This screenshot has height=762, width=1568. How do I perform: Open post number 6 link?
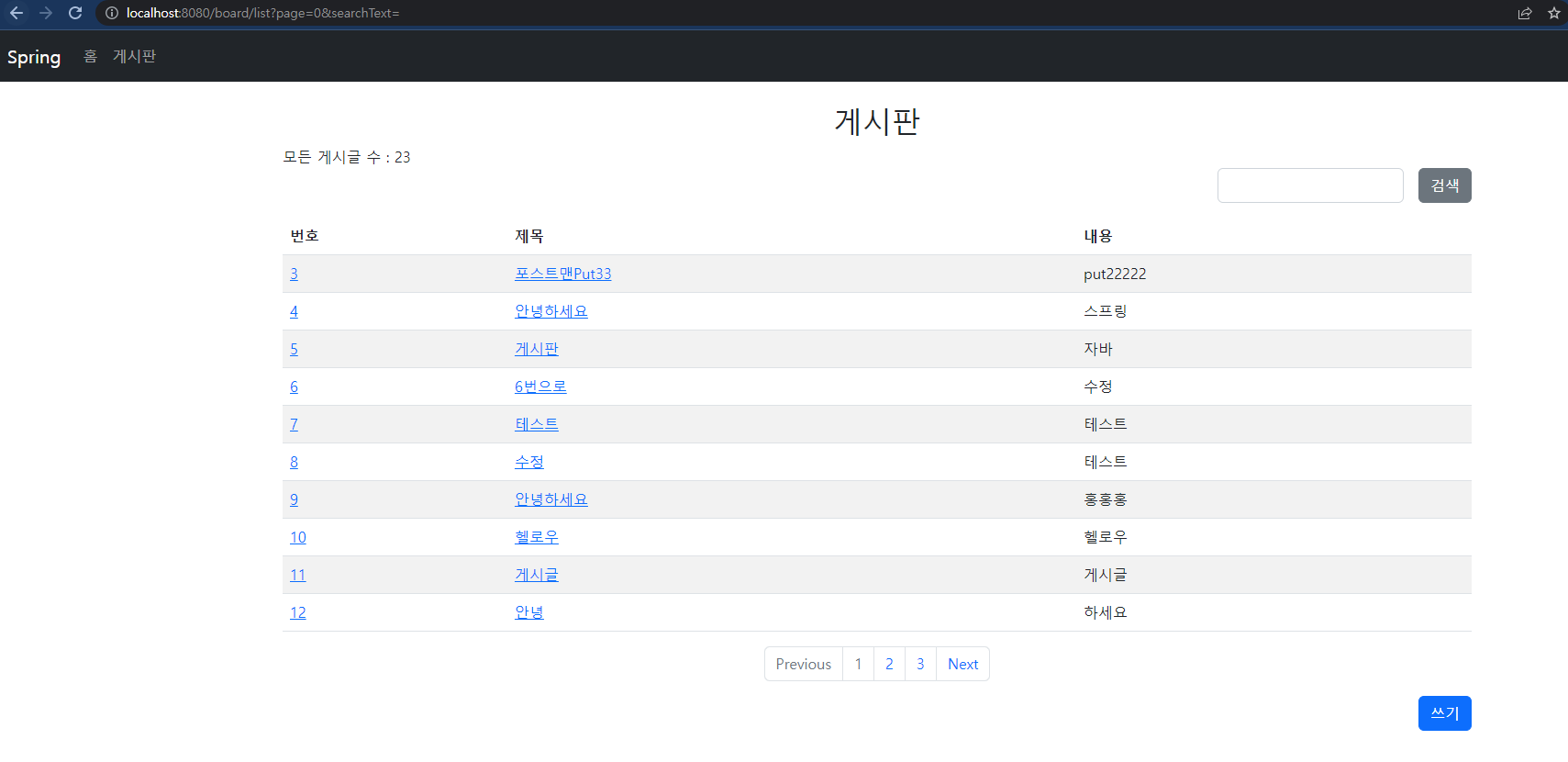[294, 387]
